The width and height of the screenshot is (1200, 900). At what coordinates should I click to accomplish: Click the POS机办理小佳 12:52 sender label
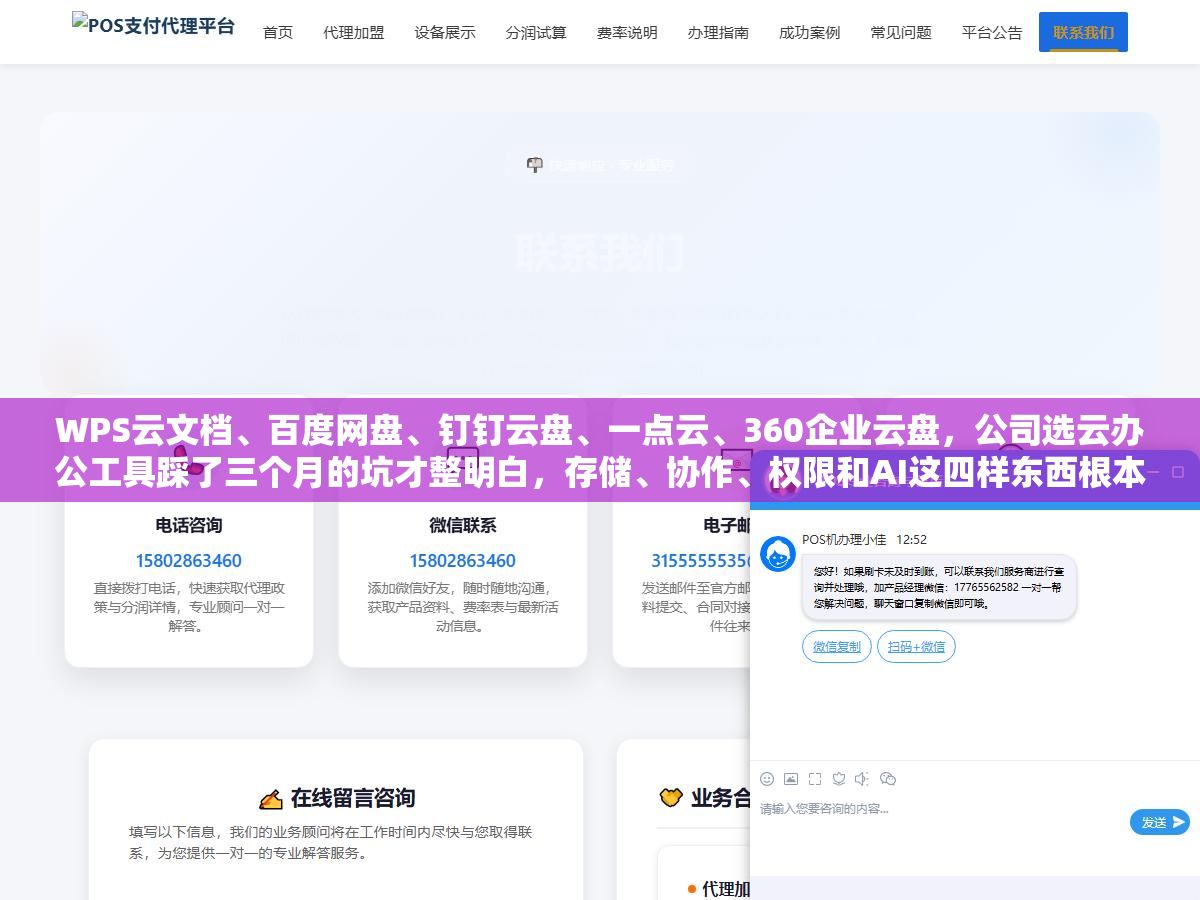(864, 540)
